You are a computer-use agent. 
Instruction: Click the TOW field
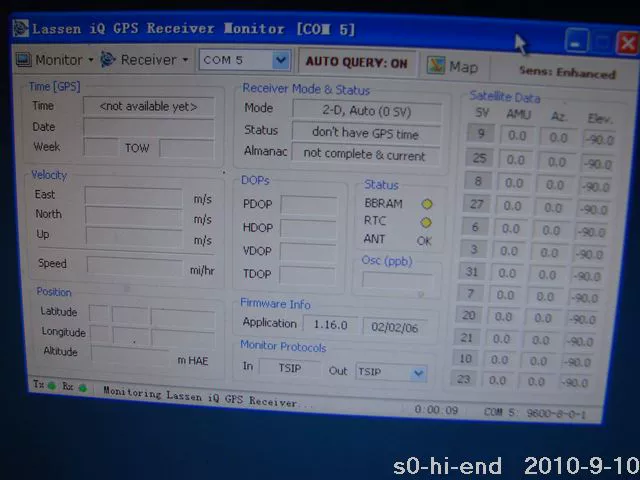tap(187, 148)
